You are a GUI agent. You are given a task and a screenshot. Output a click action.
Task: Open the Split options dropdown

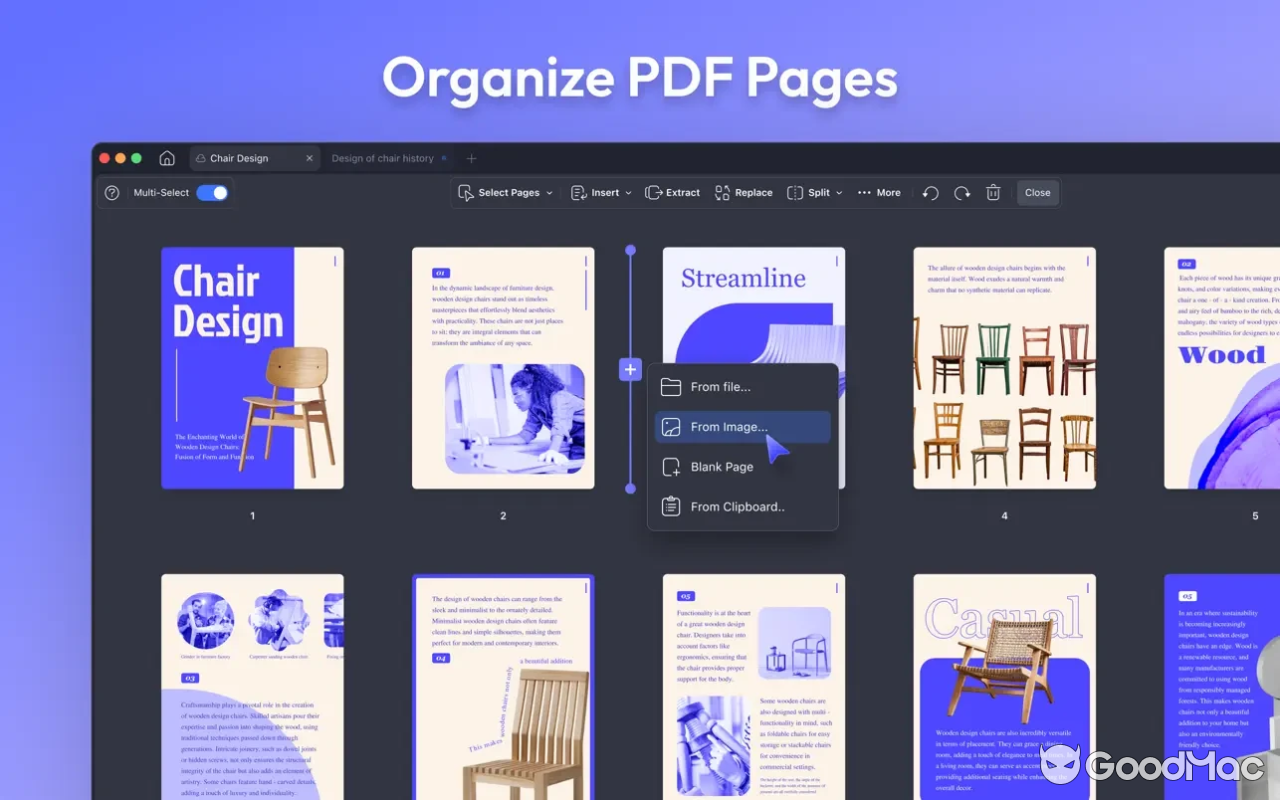[814, 192]
